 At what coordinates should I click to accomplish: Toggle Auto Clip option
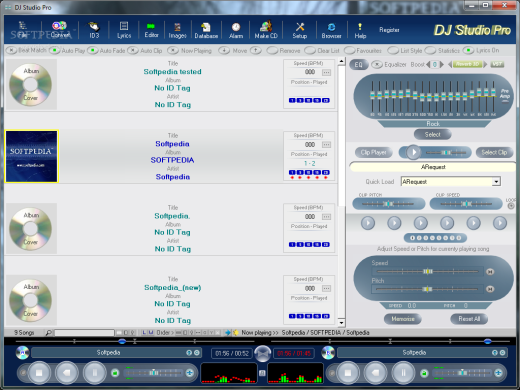click(x=133, y=50)
